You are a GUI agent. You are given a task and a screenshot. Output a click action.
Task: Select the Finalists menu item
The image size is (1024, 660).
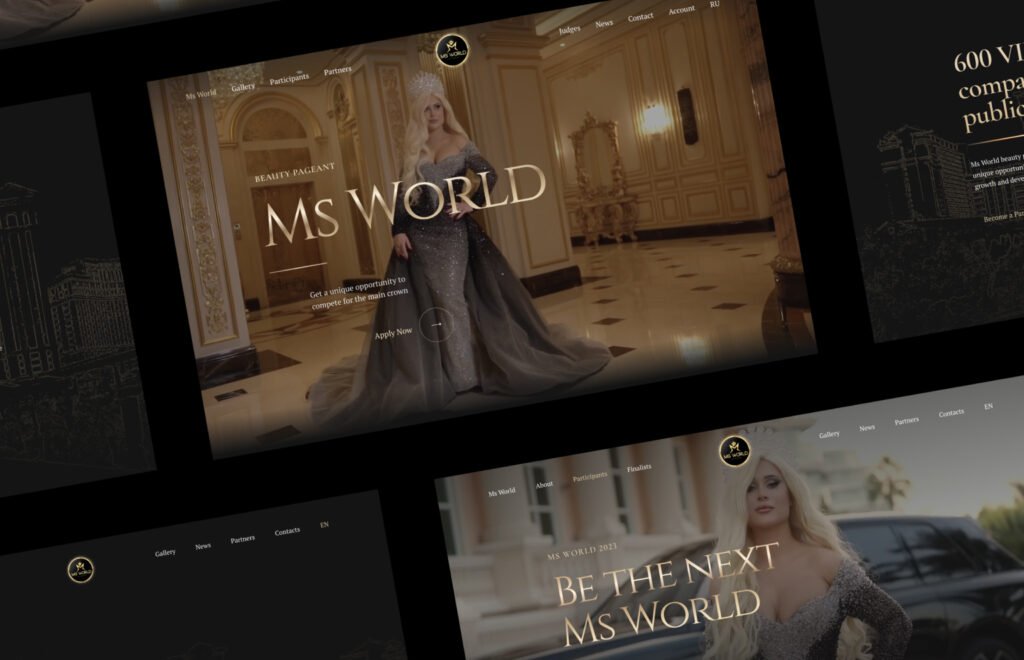pos(639,468)
